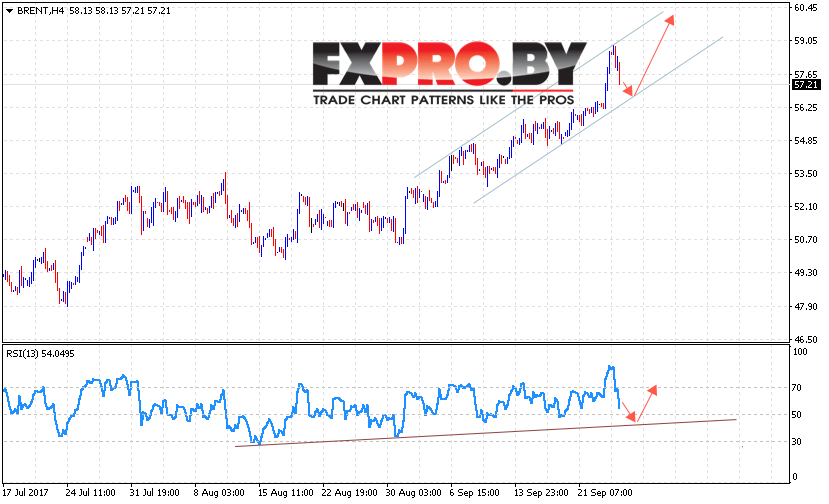Click the 22 Aug 19:00 time label
The height and width of the screenshot is (504, 829).
349,493
